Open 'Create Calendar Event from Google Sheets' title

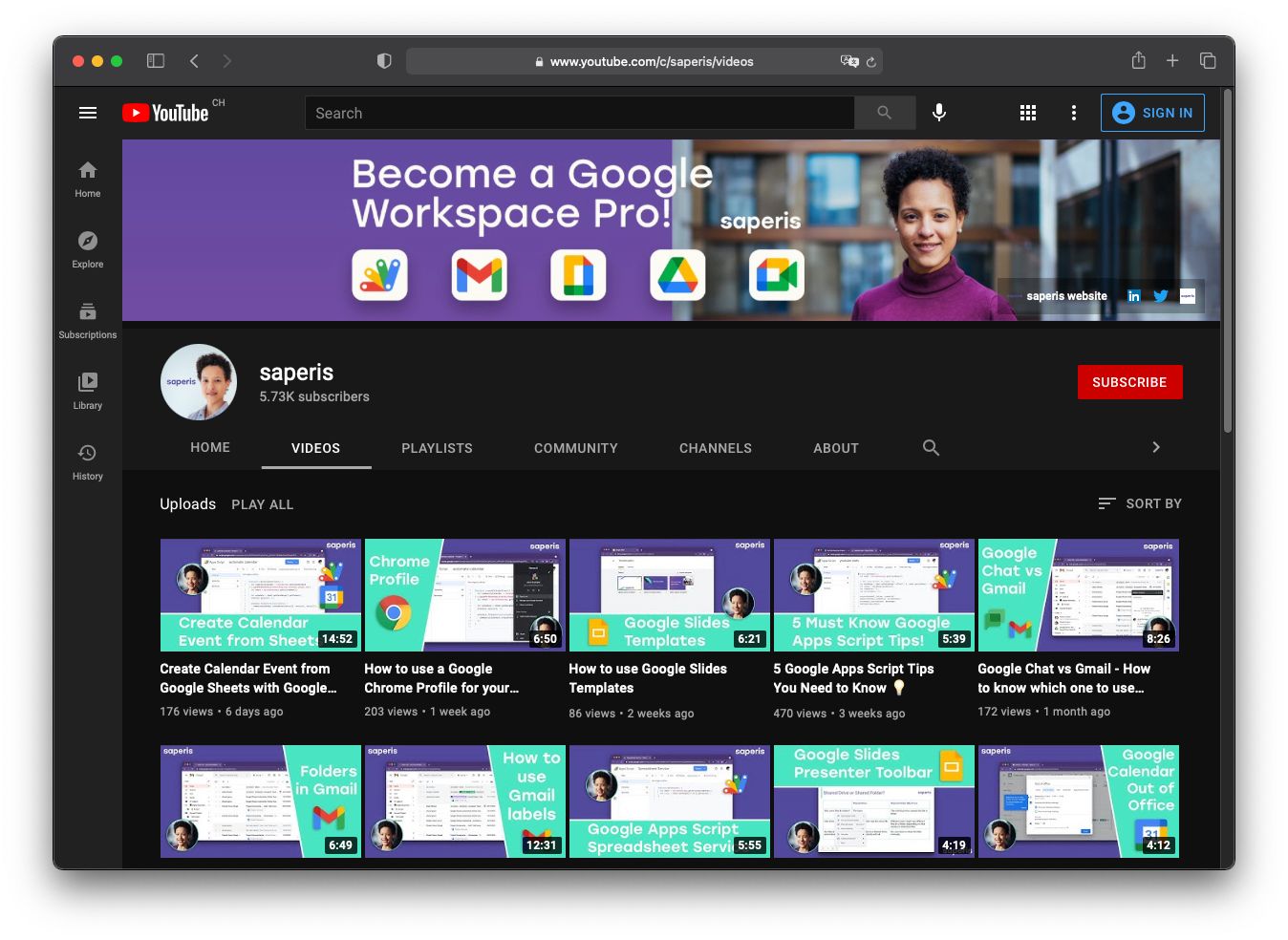click(x=247, y=678)
